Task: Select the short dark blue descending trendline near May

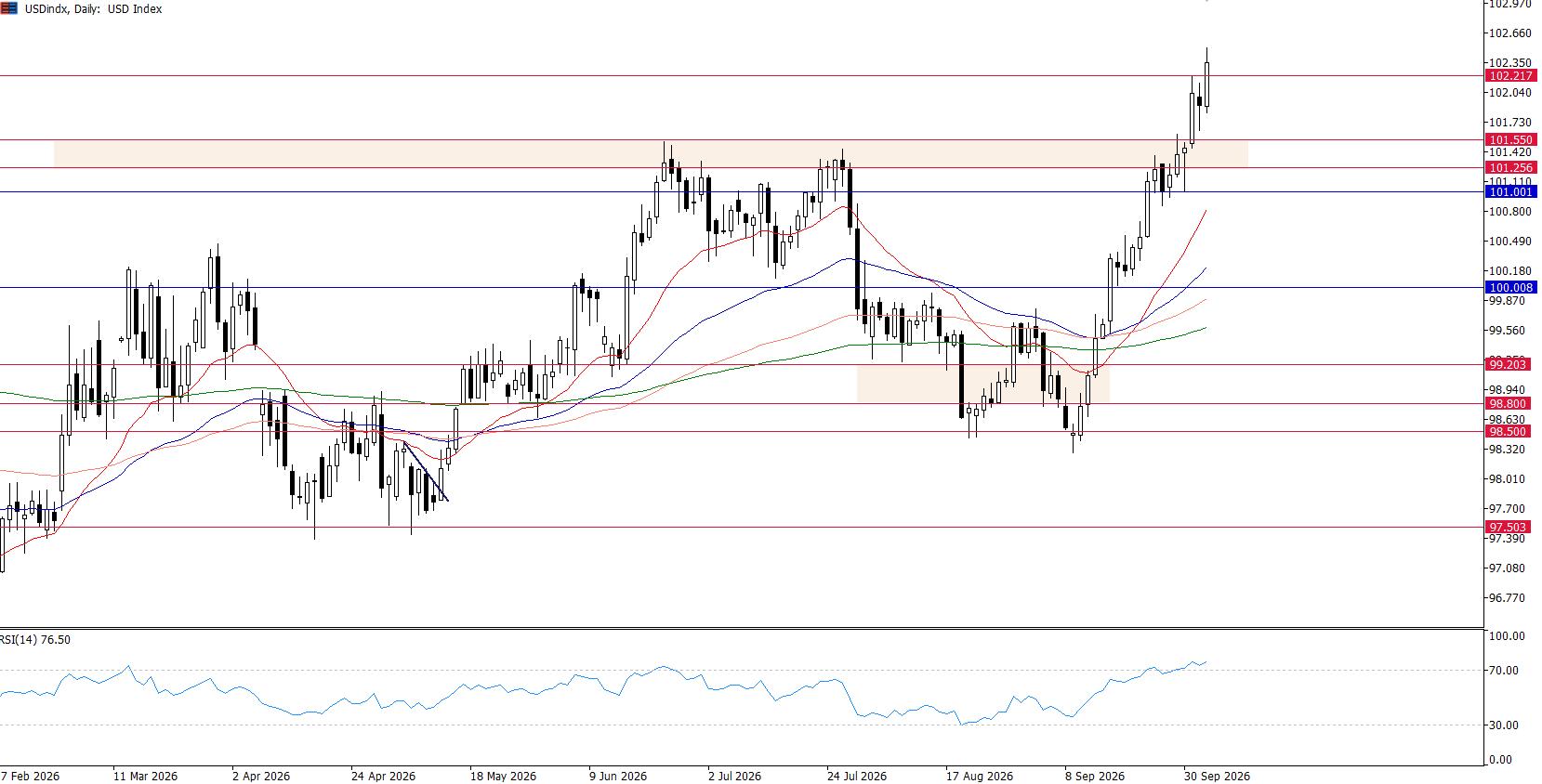Action: click(426, 473)
